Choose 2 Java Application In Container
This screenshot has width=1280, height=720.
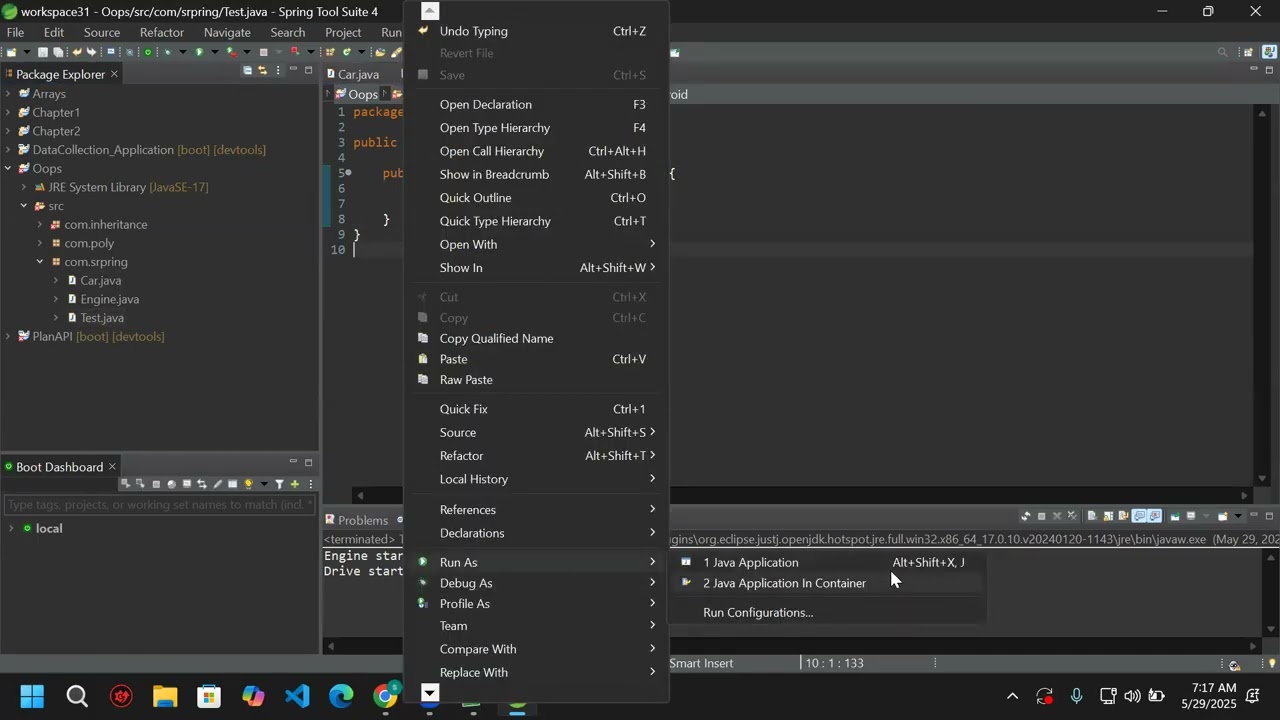coord(827,583)
